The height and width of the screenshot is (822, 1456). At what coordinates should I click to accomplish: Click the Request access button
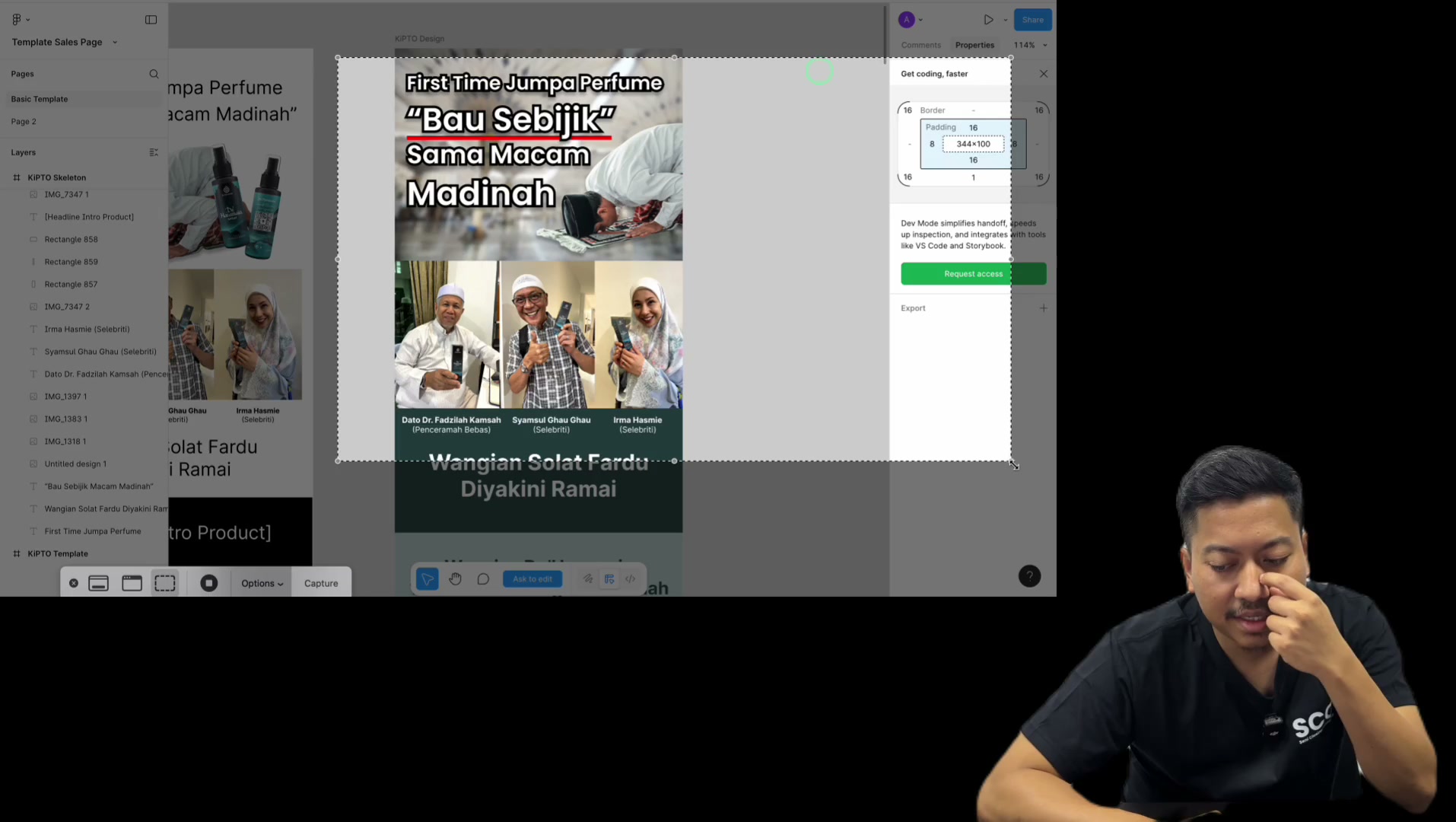tap(974, 274)
